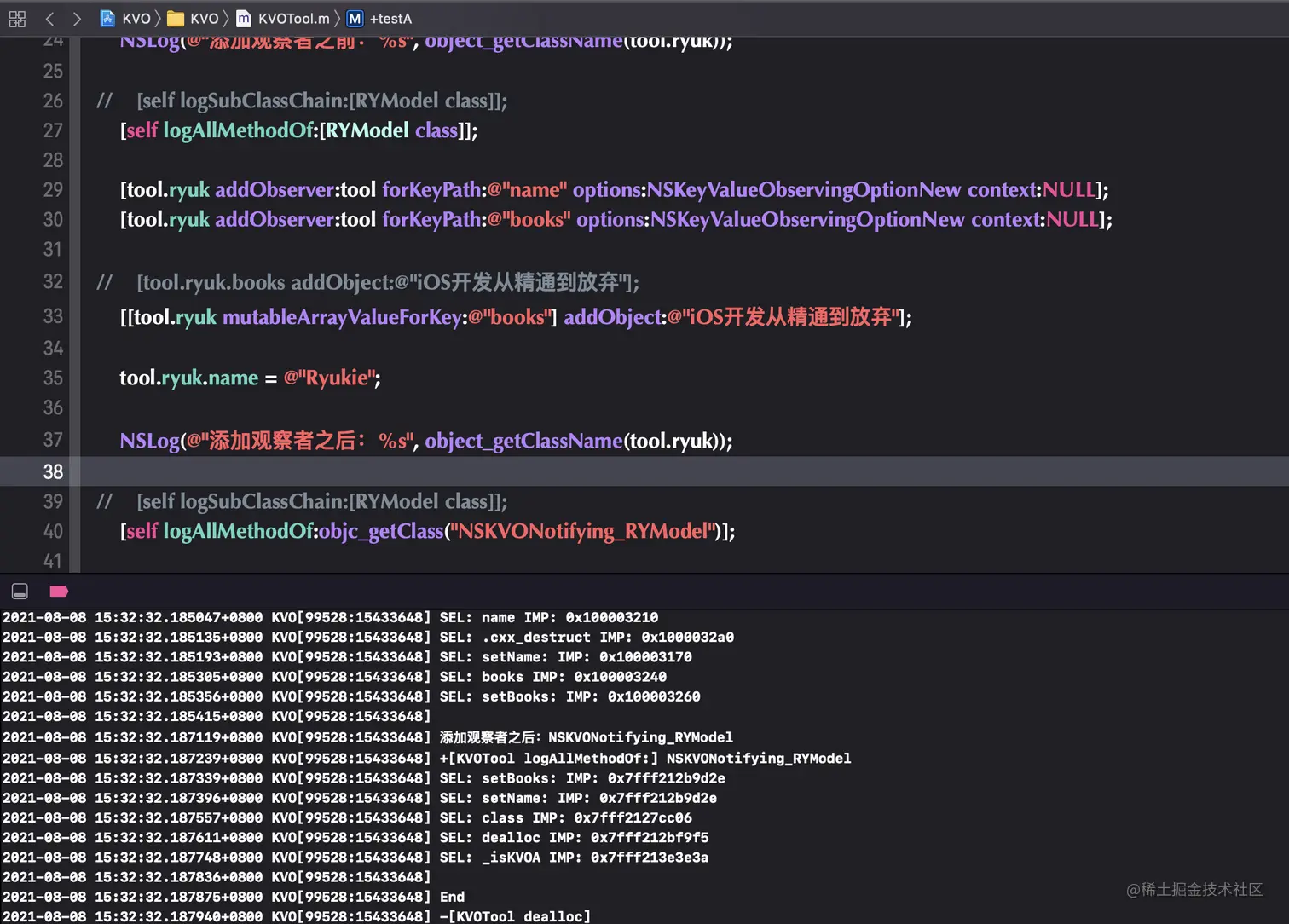Click console line "SEL: setBooks: IMP: 0x100003260"

click(x=351, y=696)
